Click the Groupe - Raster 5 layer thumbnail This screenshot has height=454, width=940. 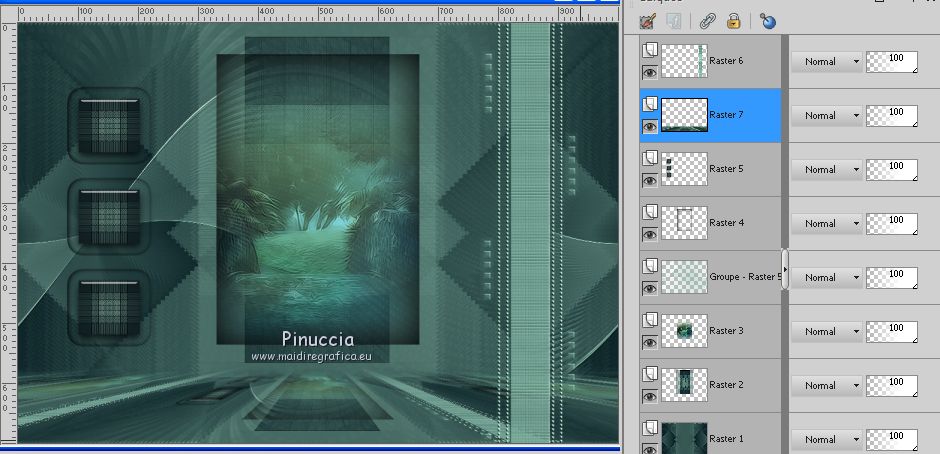click(x=684, y=277)
